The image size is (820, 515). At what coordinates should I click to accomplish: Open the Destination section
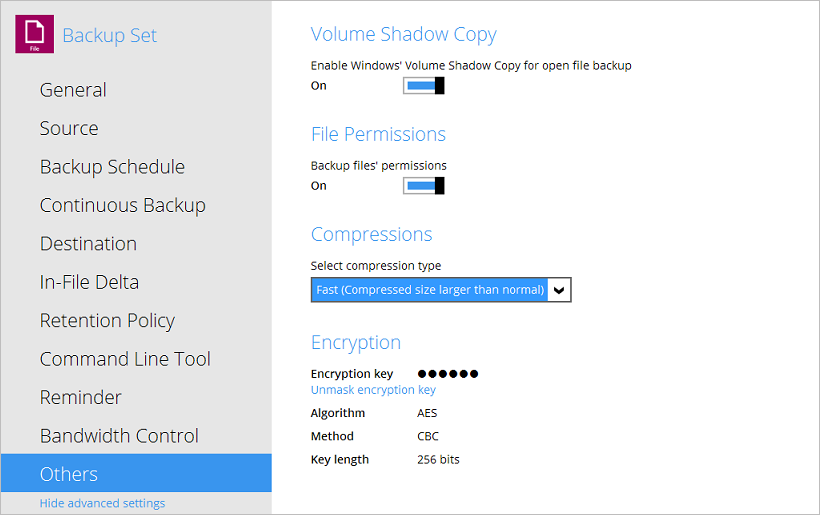pyautogui.click(x=88, y=244)
